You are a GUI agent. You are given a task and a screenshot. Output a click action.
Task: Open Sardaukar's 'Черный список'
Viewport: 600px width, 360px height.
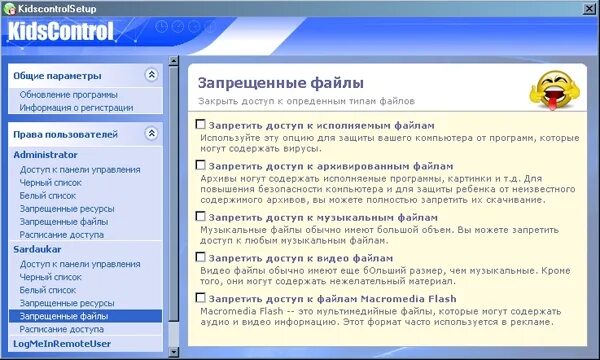pyautogui.click(x=51, y=277)
